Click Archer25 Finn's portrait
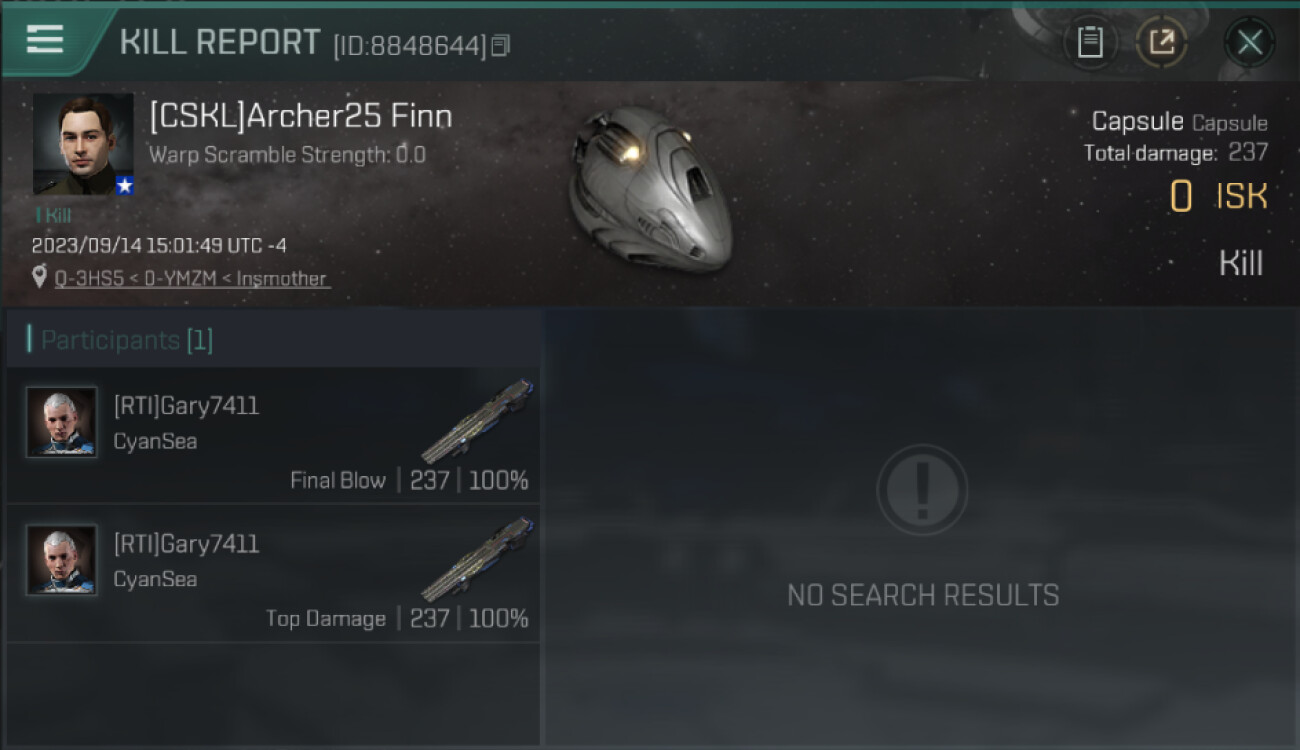The height and width of the screenshot is (750, 1300). tap(83, 144)
